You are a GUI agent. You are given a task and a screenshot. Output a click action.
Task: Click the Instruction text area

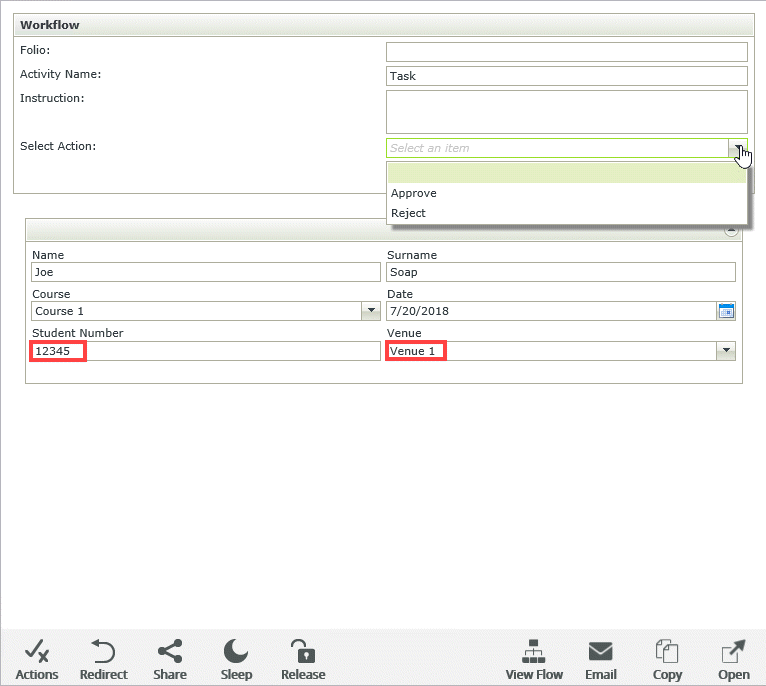click(x=567, y=112)
